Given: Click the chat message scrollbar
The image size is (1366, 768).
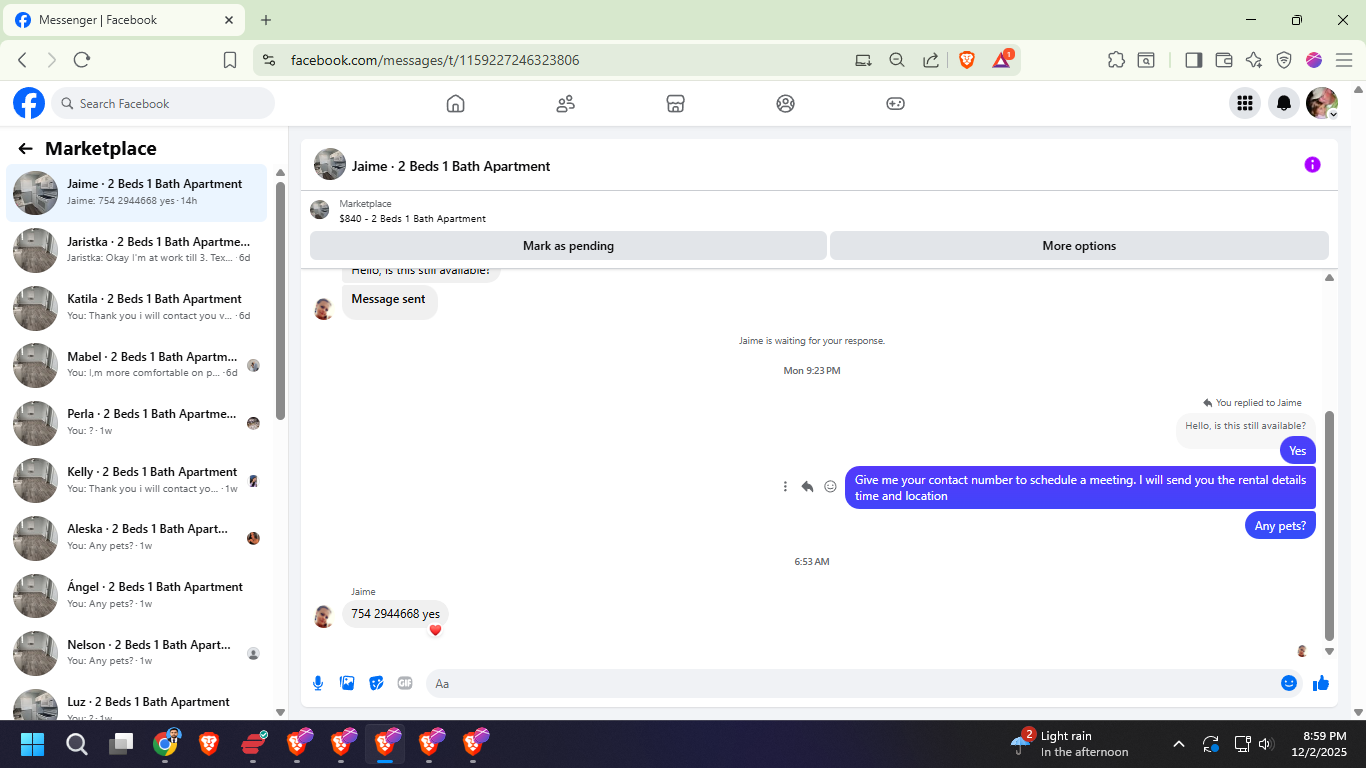Looking at the screenshot, I should click(1329, 525).
